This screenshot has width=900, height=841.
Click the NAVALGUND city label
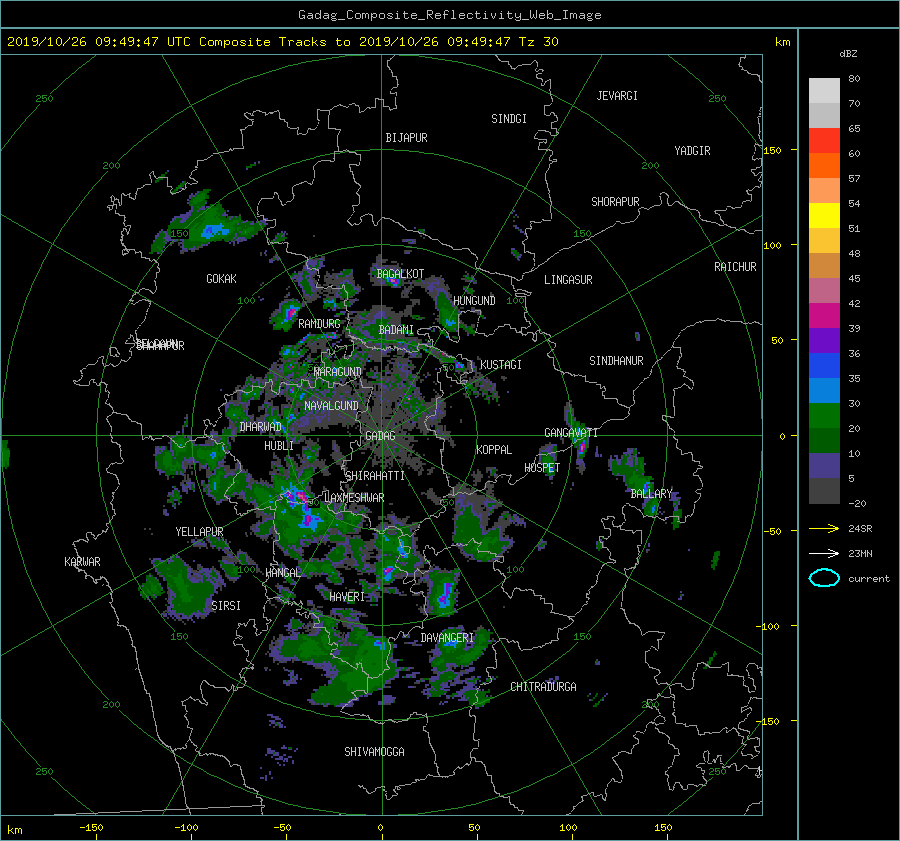(331, 406)
